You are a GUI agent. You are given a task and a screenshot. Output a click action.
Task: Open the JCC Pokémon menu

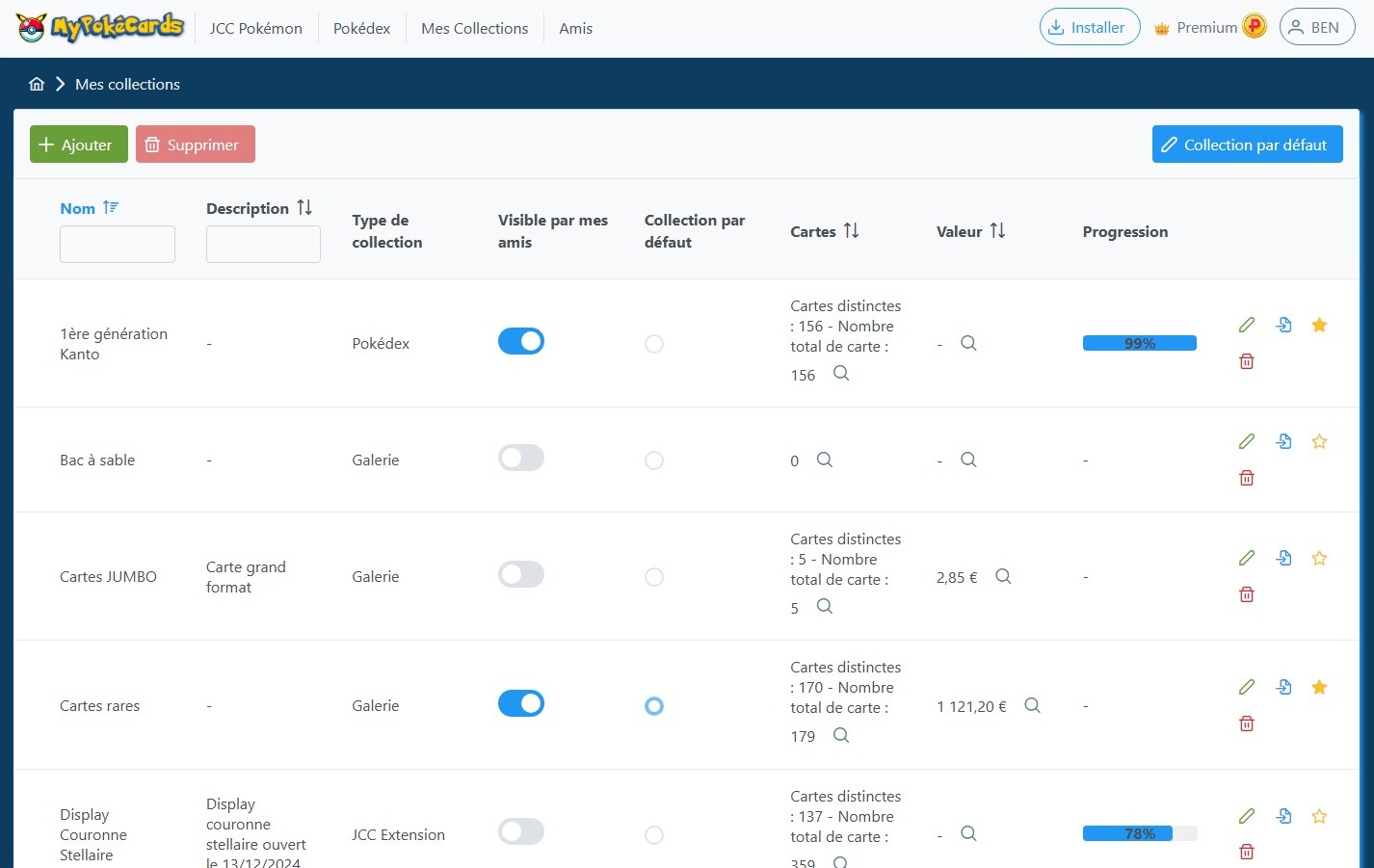click(255, 28)
